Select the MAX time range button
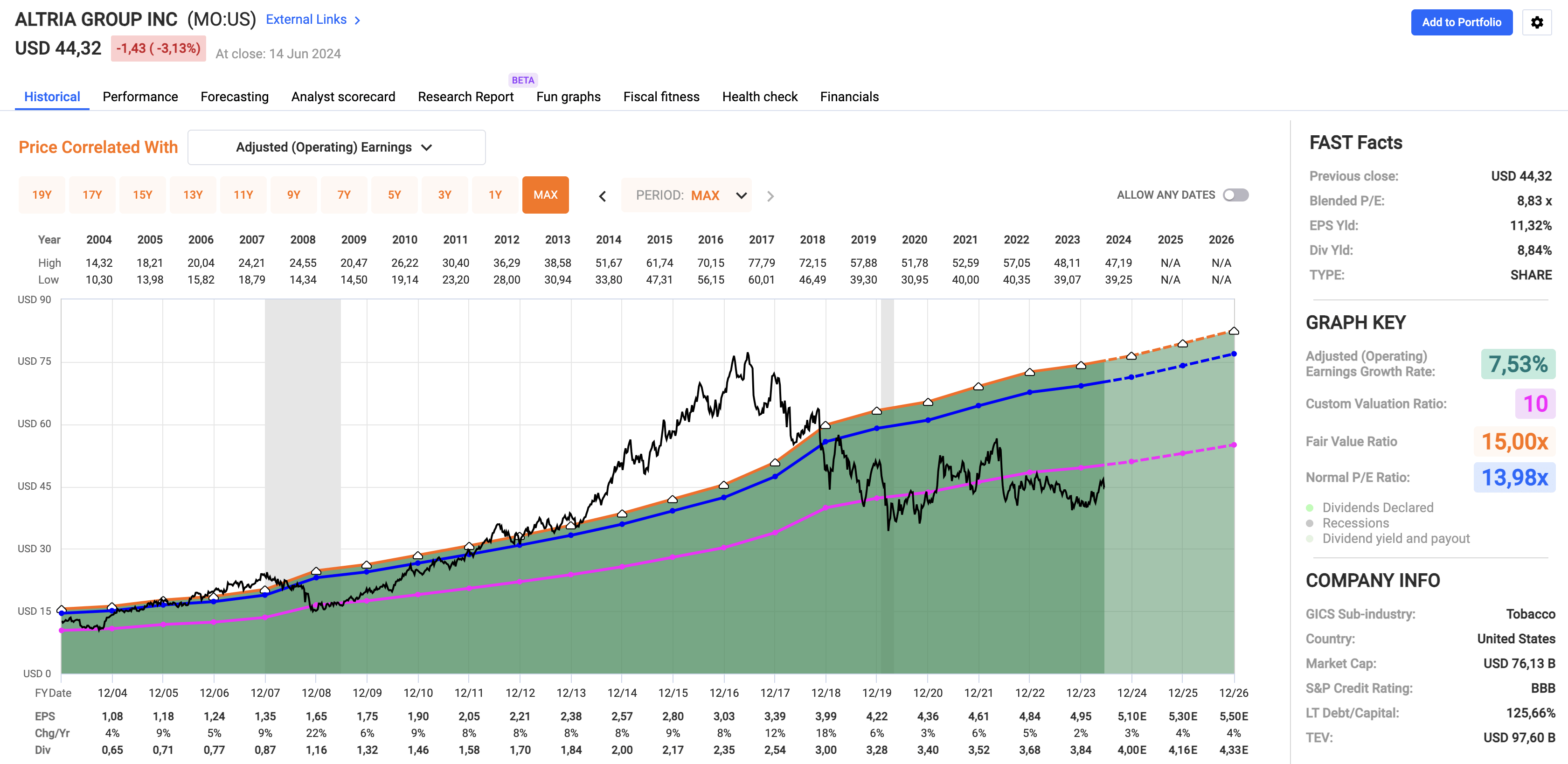 [x=545, y=195]
